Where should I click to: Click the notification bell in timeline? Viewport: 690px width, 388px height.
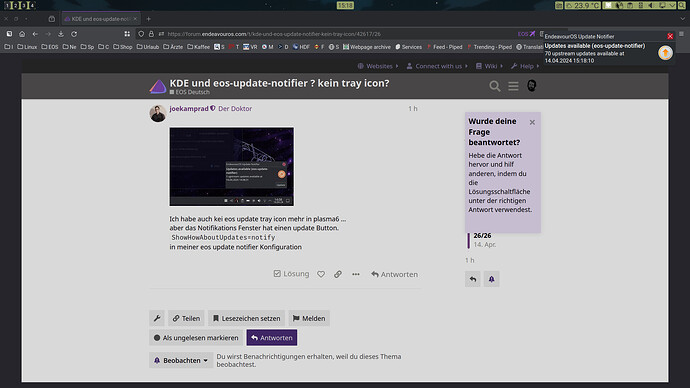pyautogui.click(x=492, y=279)
